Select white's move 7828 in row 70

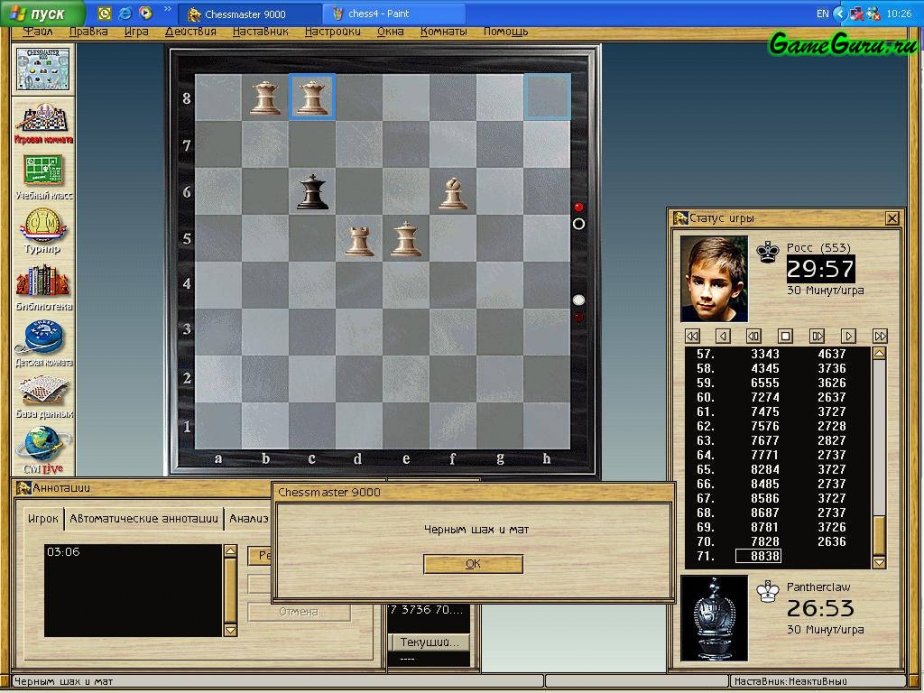coord(765,542)
